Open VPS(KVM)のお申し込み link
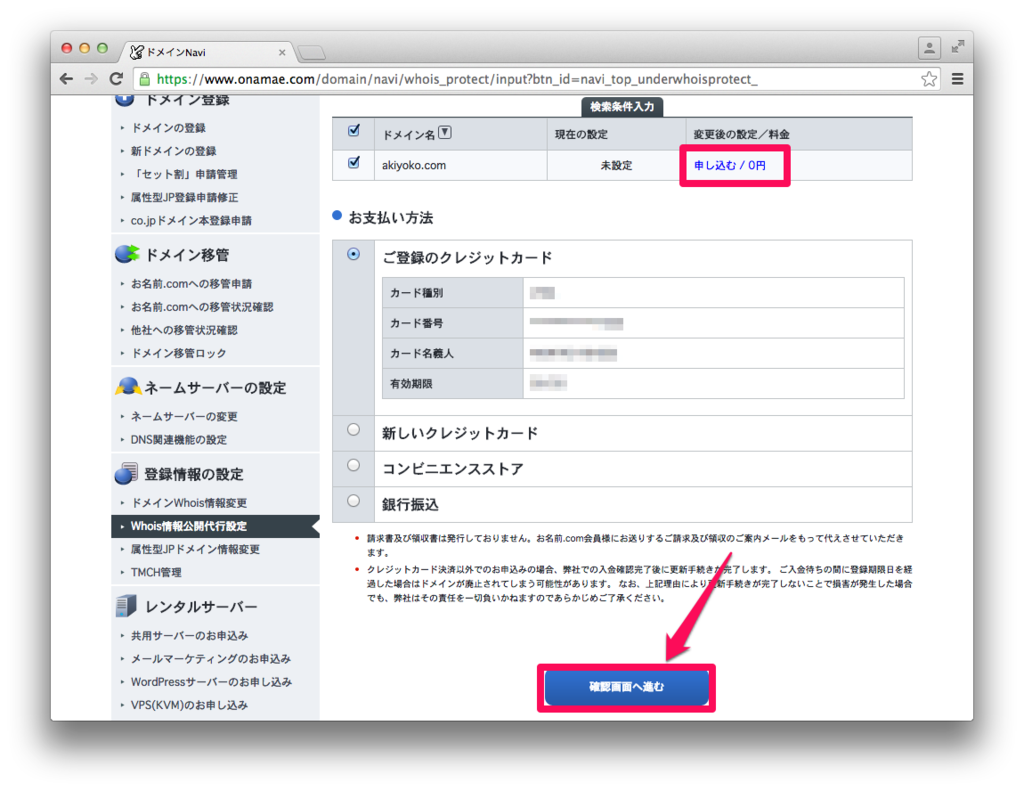Screen dimensions: 1024x791 point(189,705)
